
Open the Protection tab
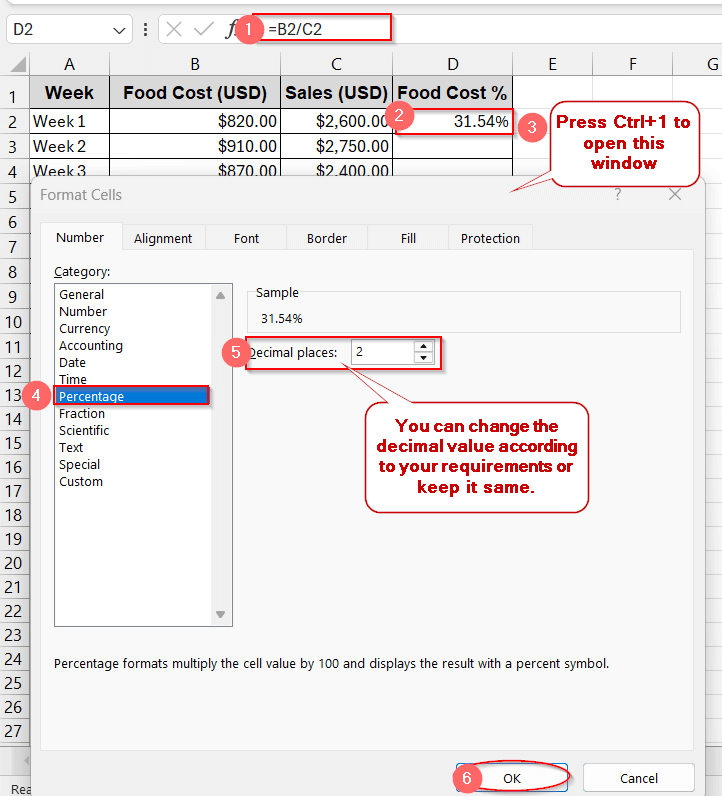click(490, 238)
